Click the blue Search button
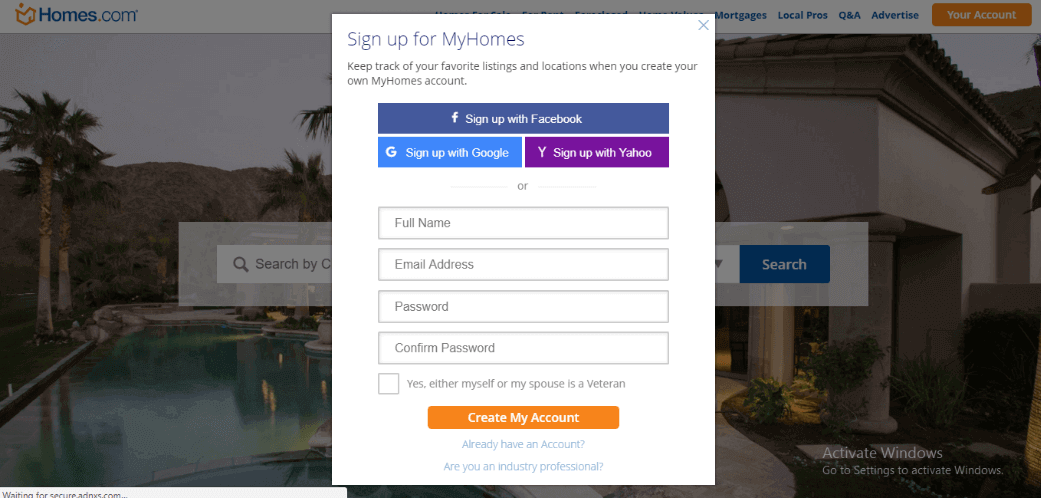 coord(784,264)
